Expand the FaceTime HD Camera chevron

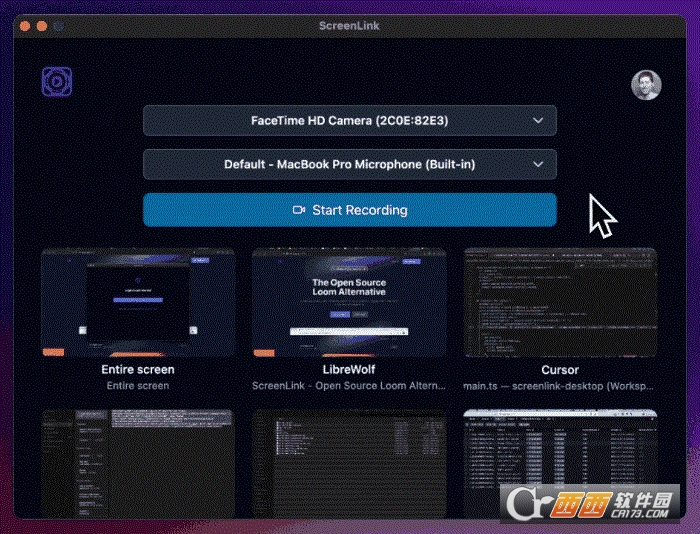pos(538,121)
